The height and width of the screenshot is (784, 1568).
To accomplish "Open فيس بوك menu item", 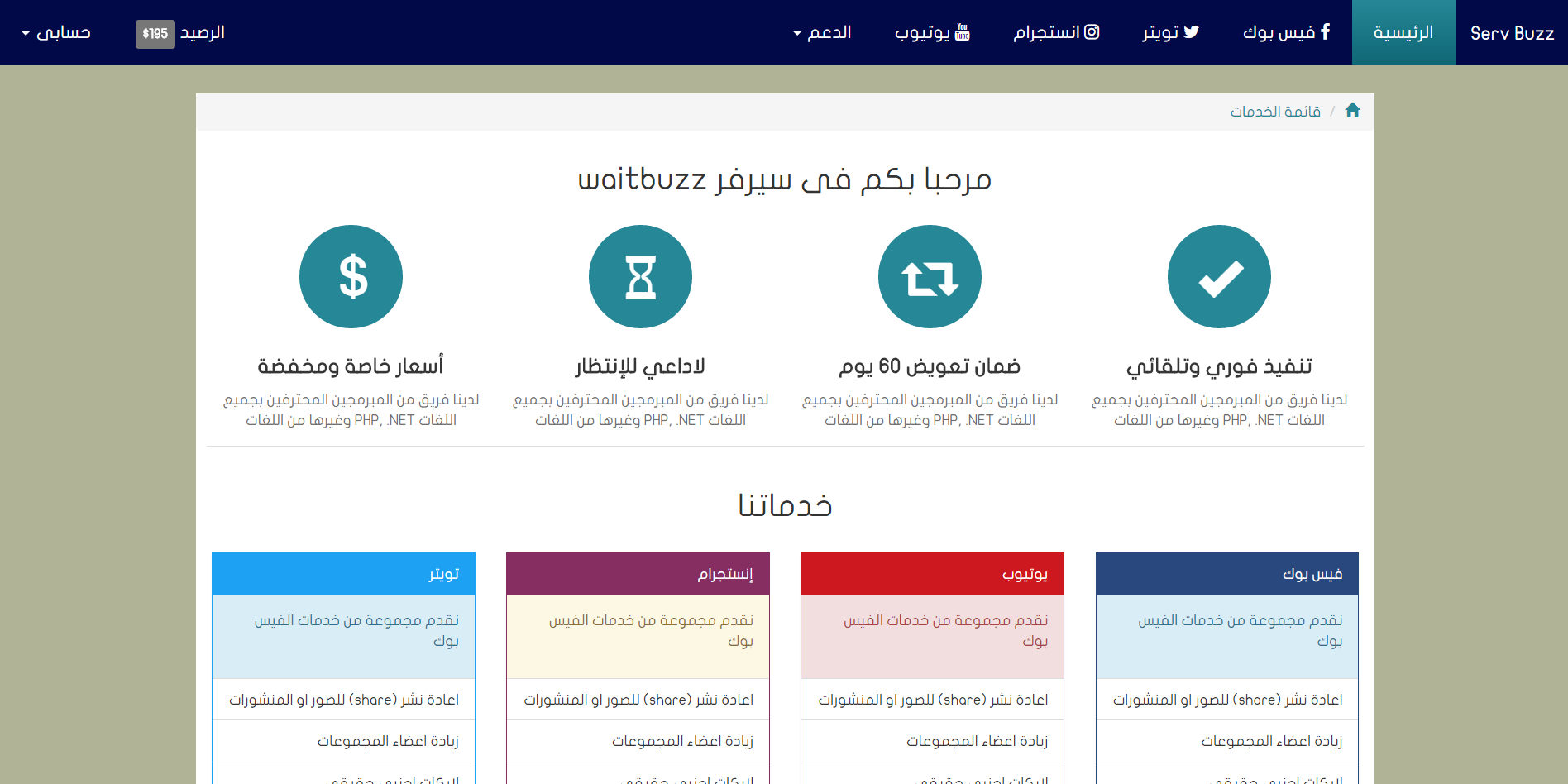I will [1286, 32].
